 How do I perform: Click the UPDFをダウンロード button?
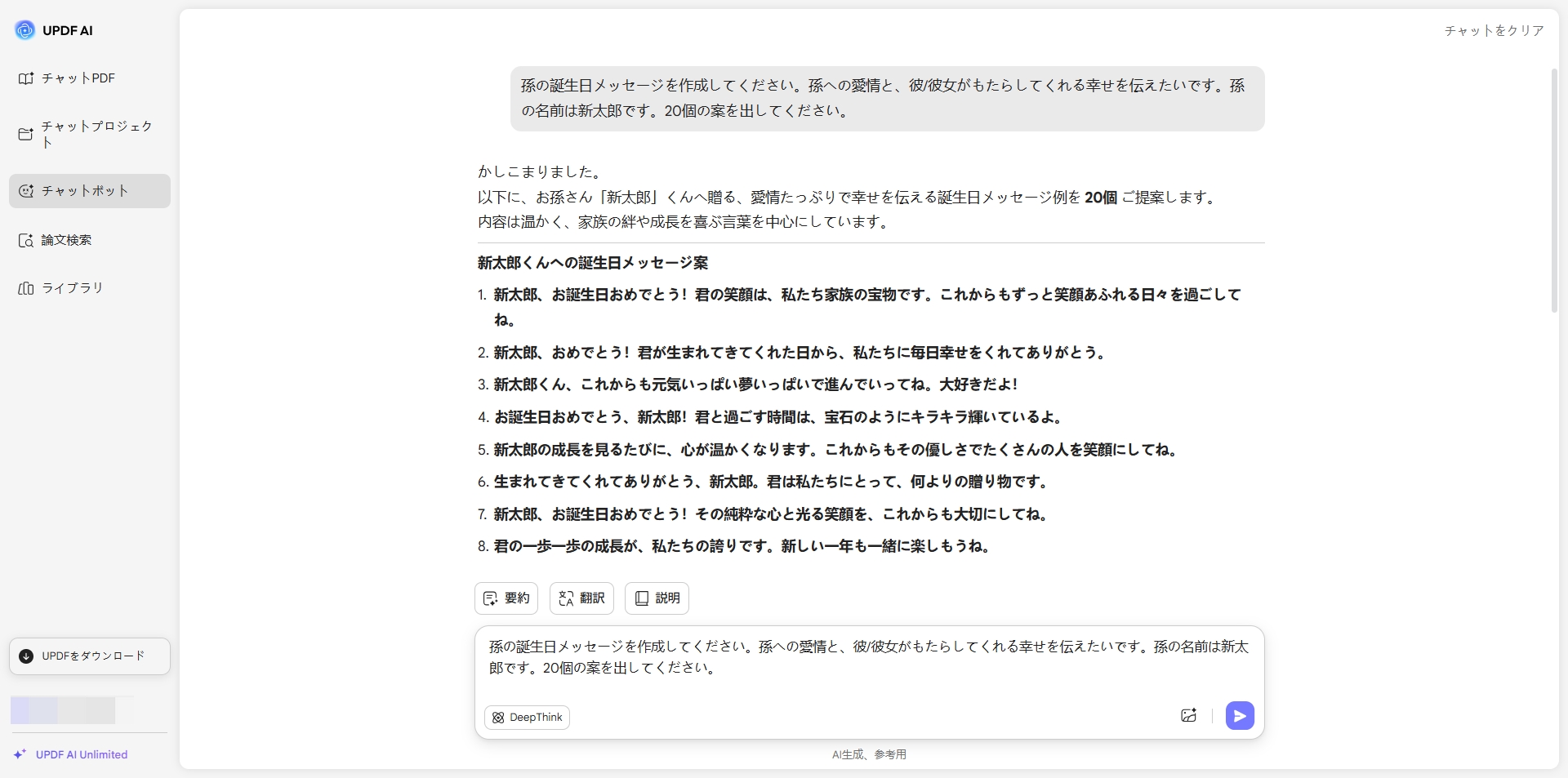click(90, 656)
